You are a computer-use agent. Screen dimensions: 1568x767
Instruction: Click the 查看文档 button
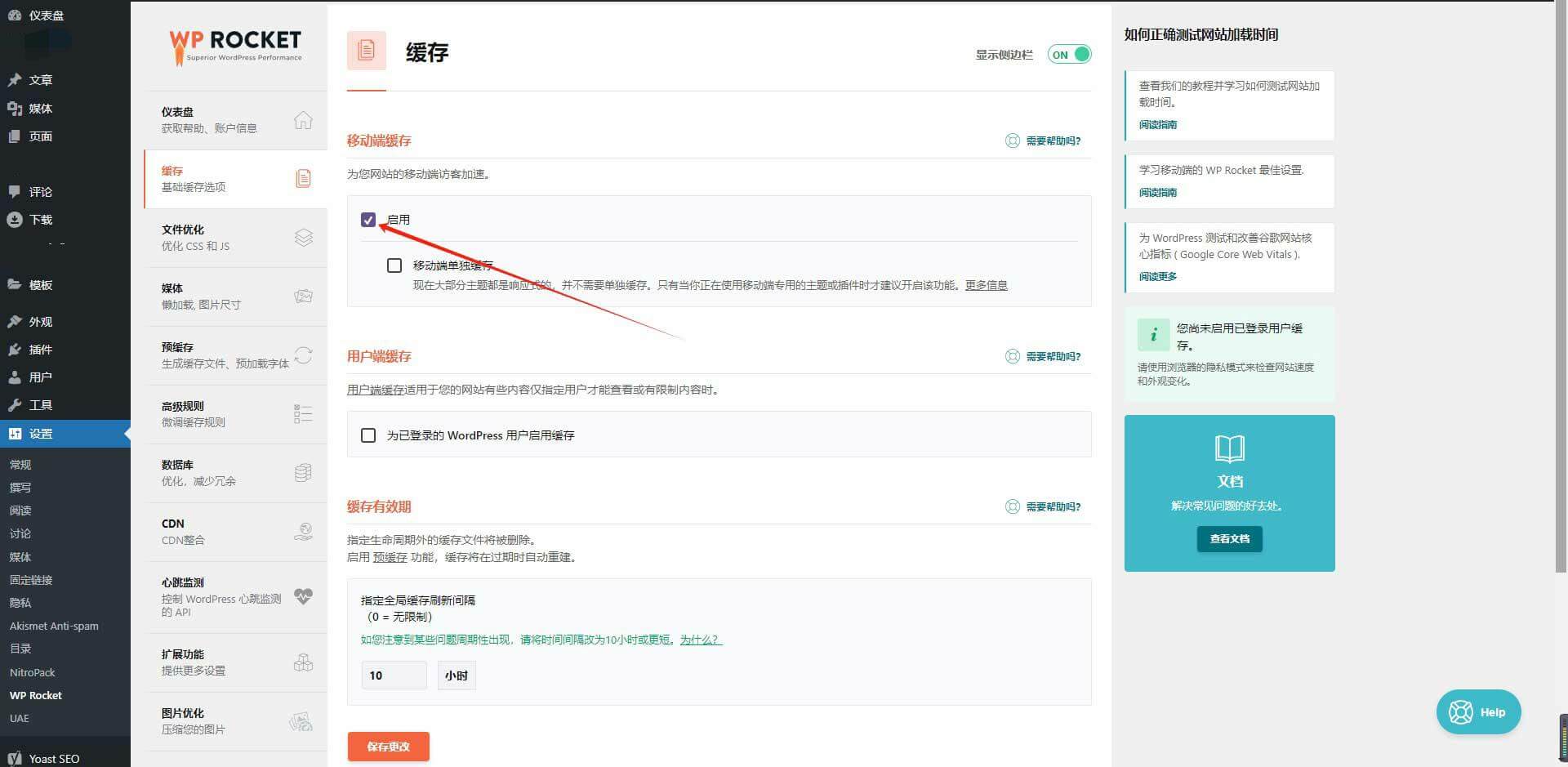coord(1230,539)
